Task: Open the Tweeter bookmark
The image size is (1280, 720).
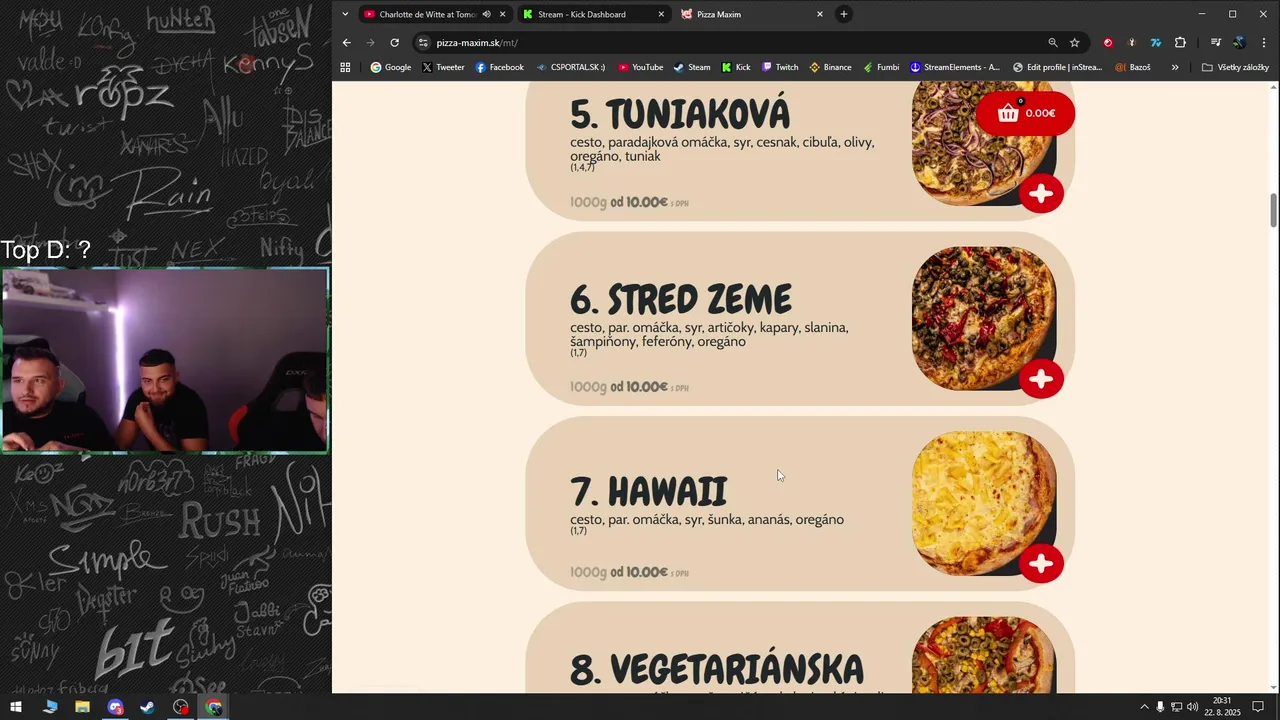Action: click(443, 67)
